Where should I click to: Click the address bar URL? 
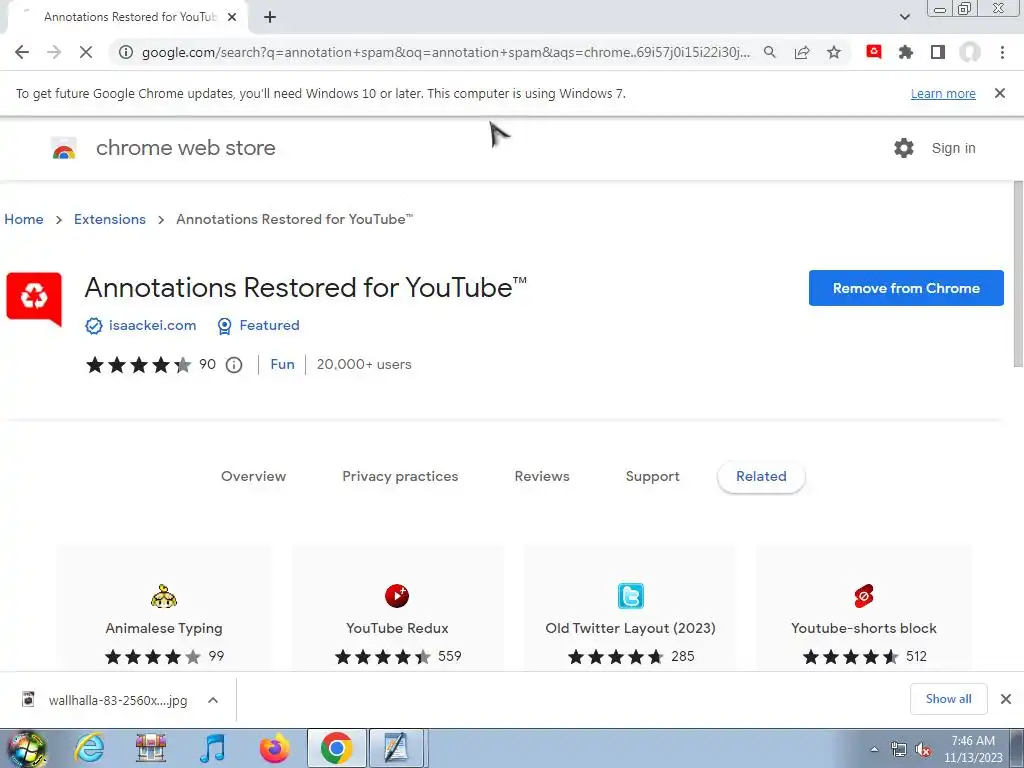445,52
